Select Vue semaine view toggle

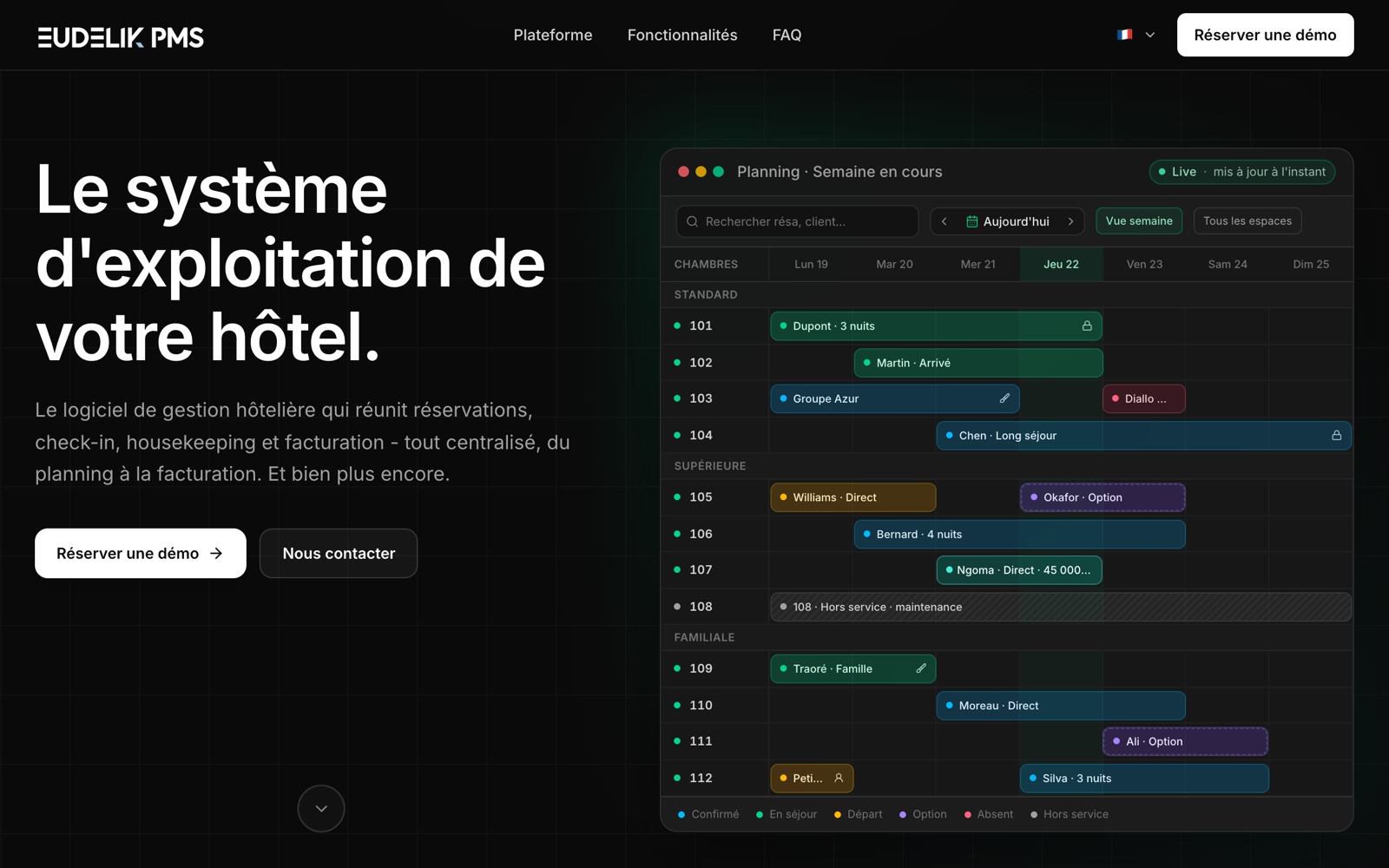(x=1139, y=220)
